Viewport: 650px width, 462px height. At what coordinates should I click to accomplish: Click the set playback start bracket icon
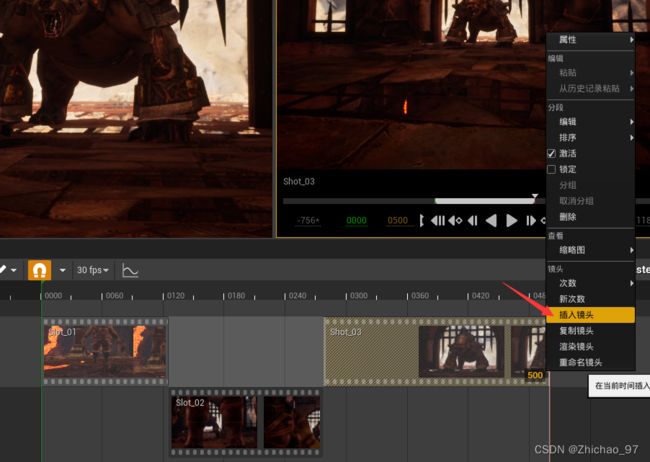coord(421,221)
